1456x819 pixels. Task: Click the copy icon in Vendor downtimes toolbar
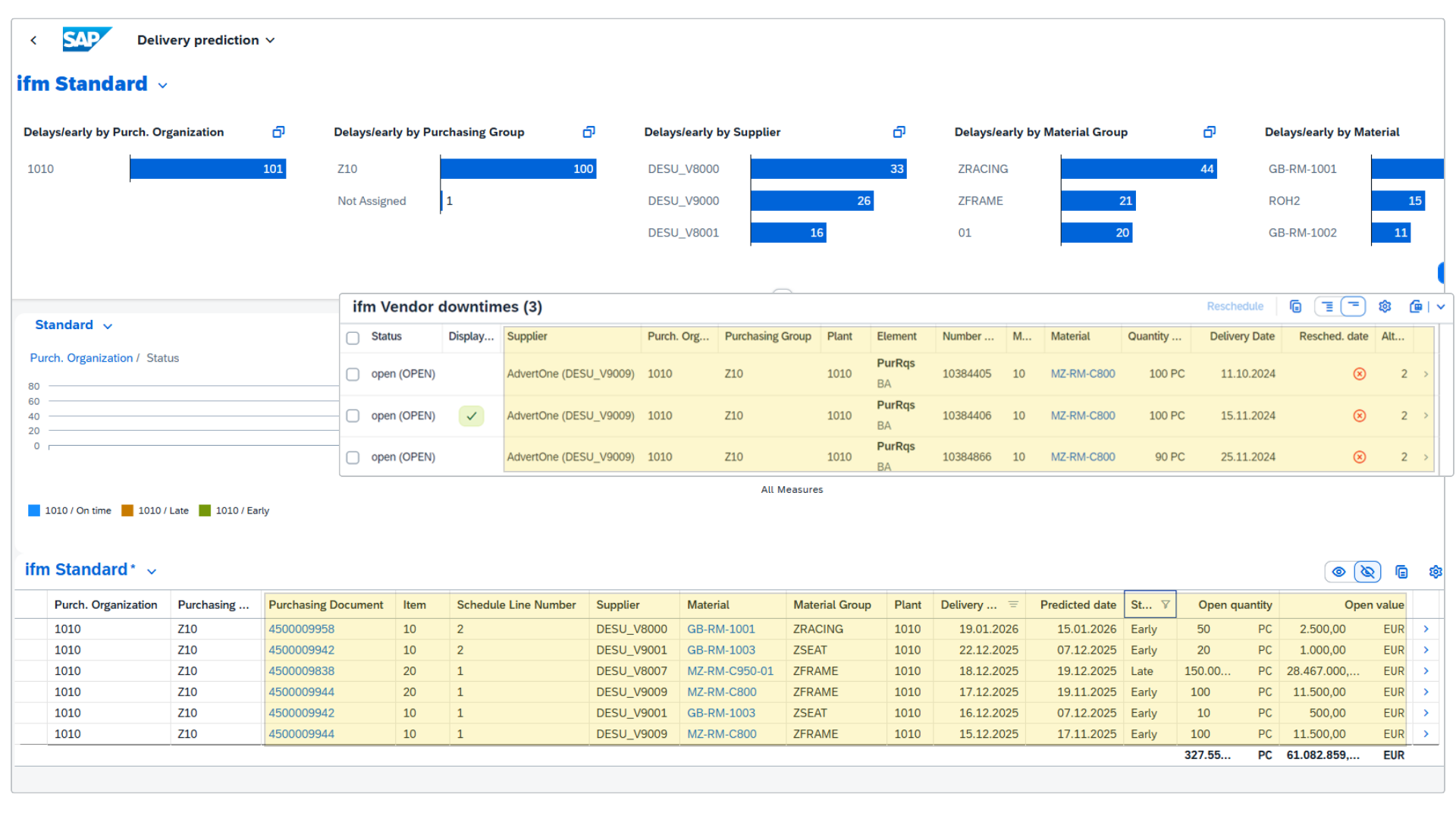coord(1295,306)
